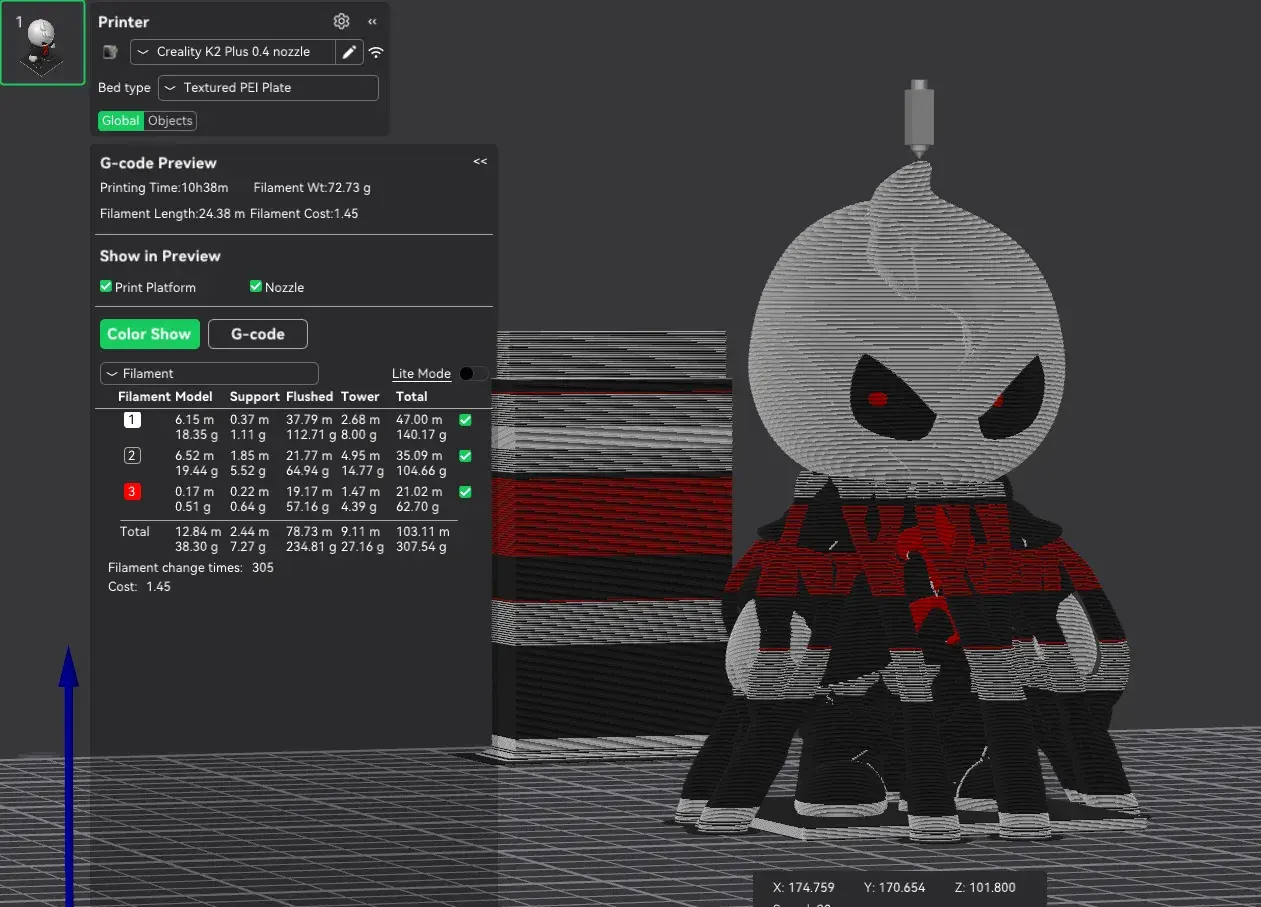This screenshot has height=907, width=1261.
Task: Click filament 1 white color swatch
Action: [132, 420]
